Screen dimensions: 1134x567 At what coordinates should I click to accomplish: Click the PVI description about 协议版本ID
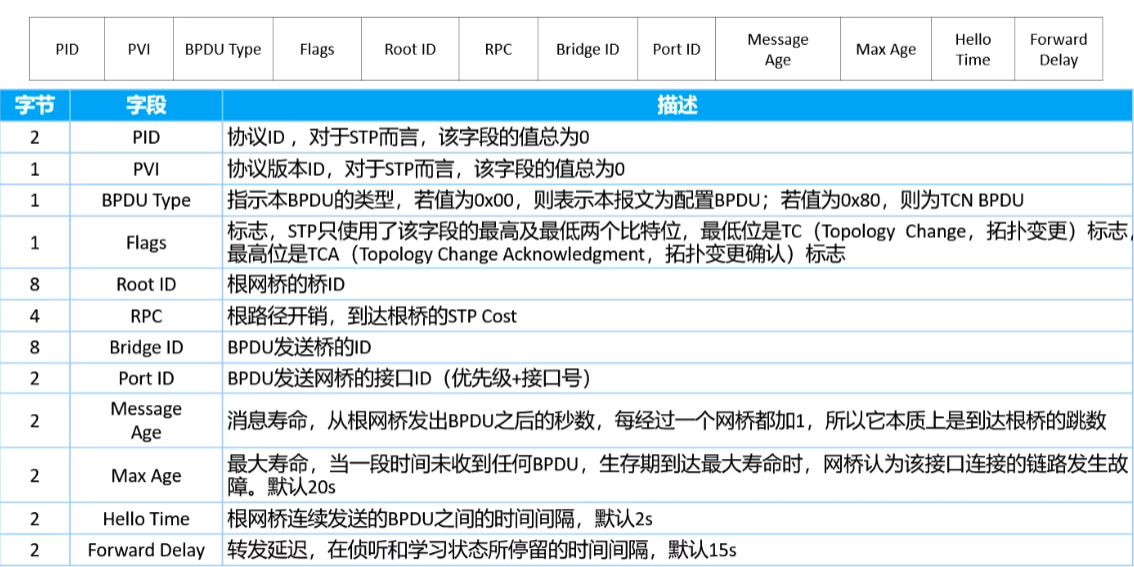click(x=678, y=169)
